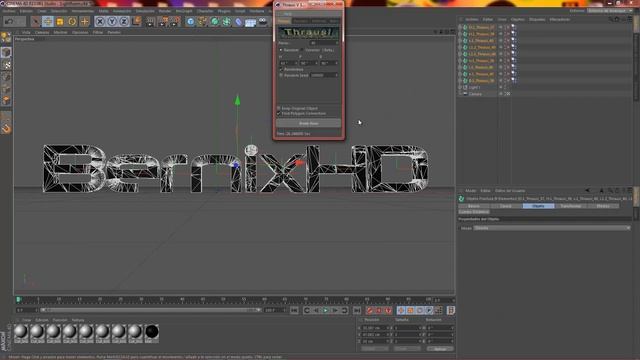Select Random radio button in Thrausi window

[x=281, y=50]
